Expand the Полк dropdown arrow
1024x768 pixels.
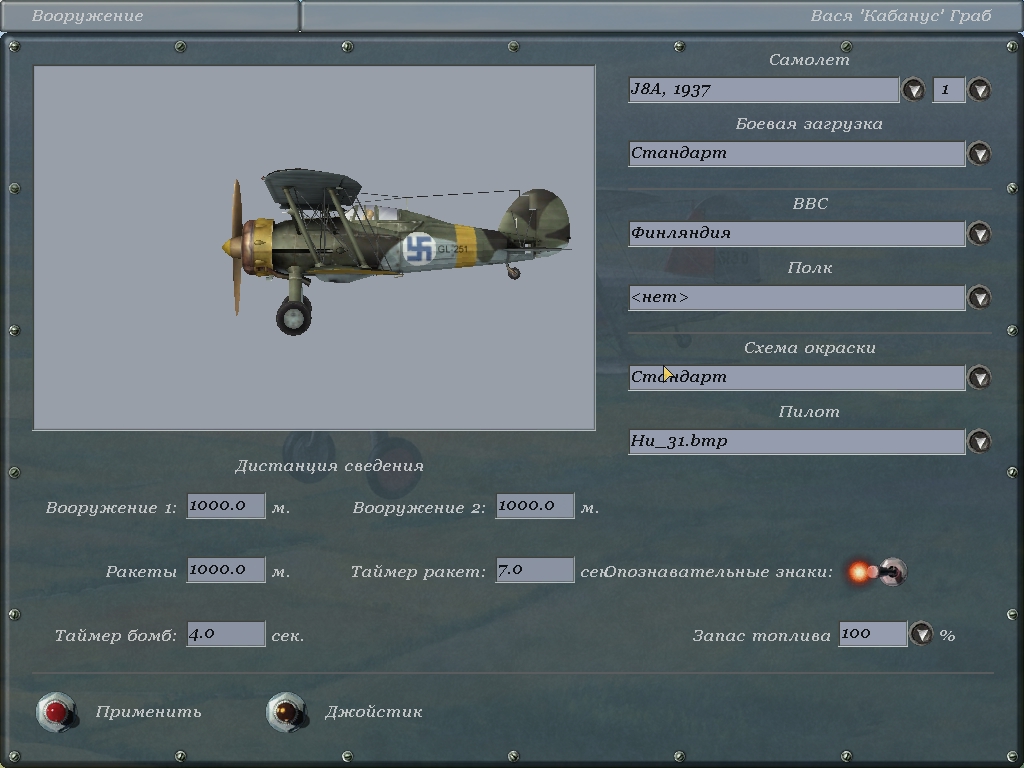click(979, 297)
